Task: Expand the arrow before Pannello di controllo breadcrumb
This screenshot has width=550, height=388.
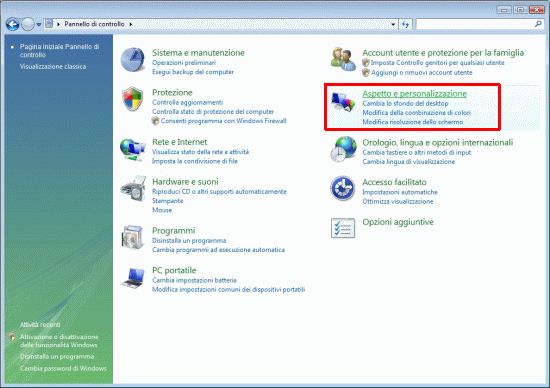Action: [59, 24]
